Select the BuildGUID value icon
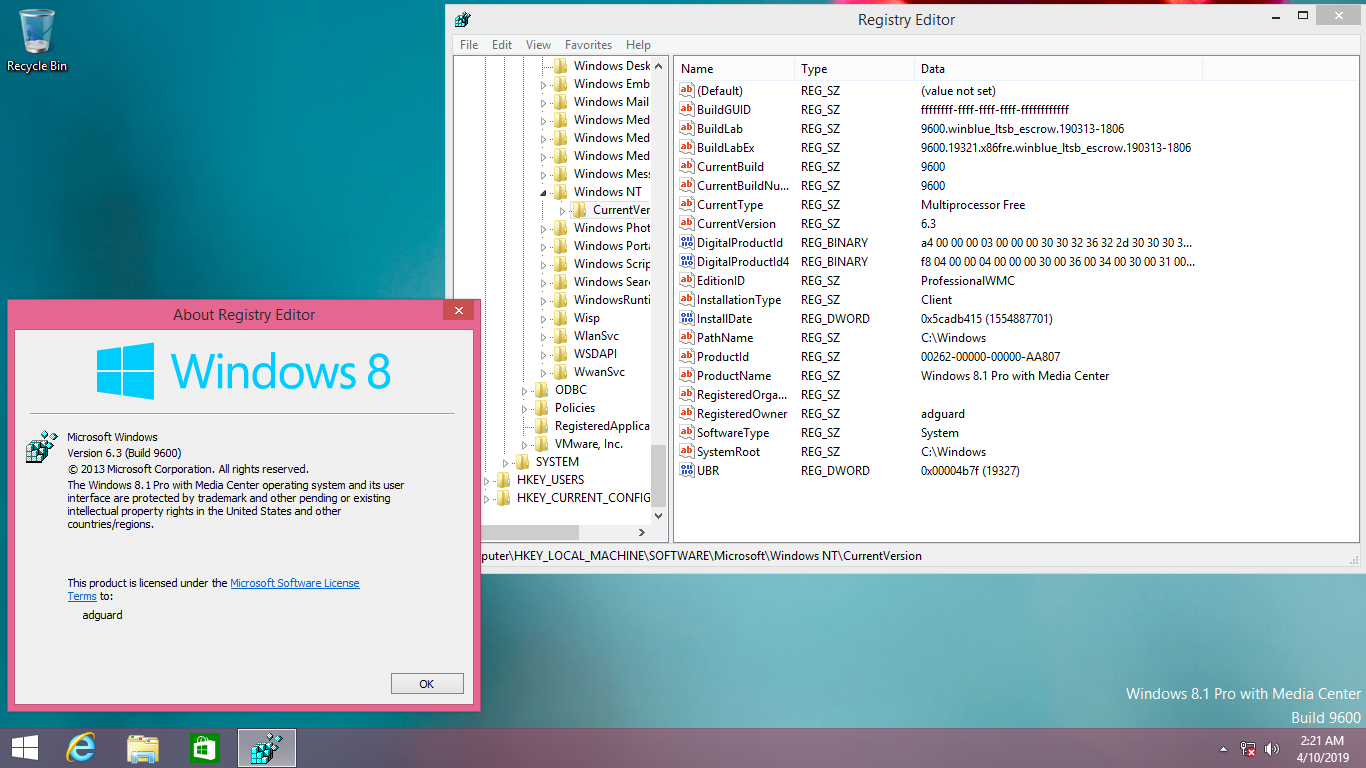This screenshot has height=768, width=1366. 687,109
